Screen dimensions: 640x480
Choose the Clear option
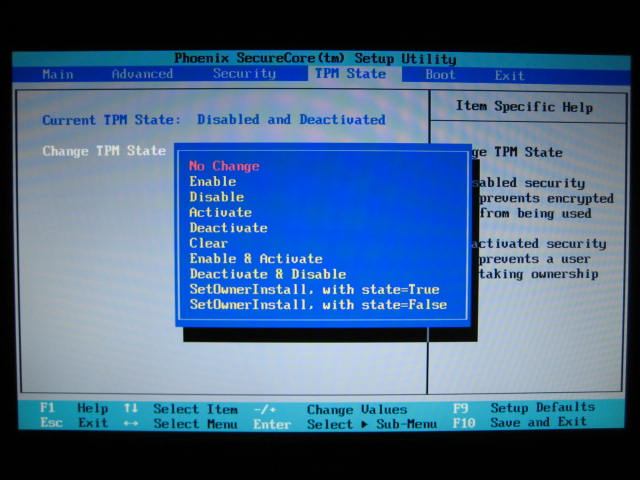(x=208, y=243)
